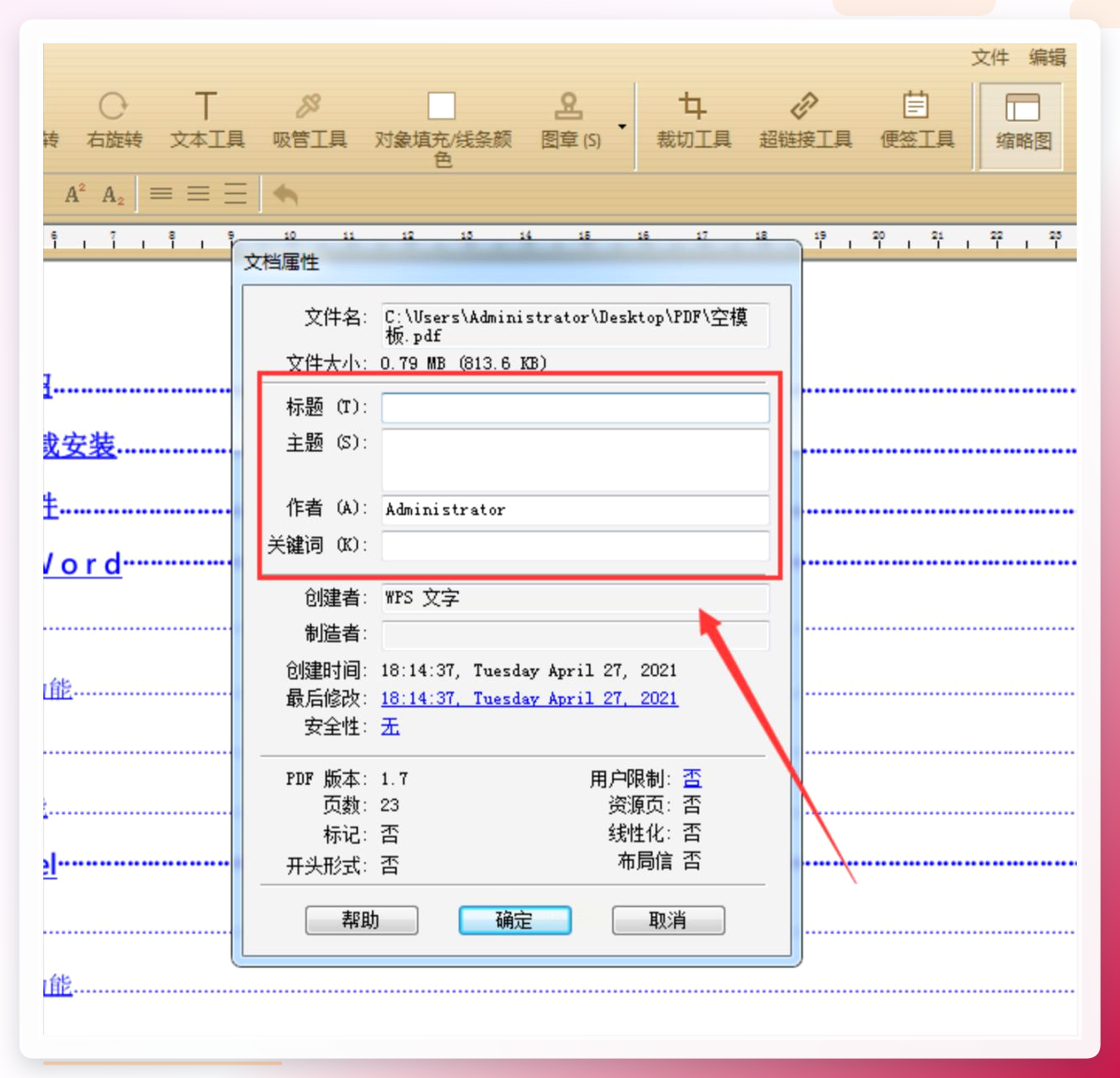Open 对象填充/线条颜色 fill color tool
The height and width of the screenshot is (1078, 1120).
click(x=442, y=129)
